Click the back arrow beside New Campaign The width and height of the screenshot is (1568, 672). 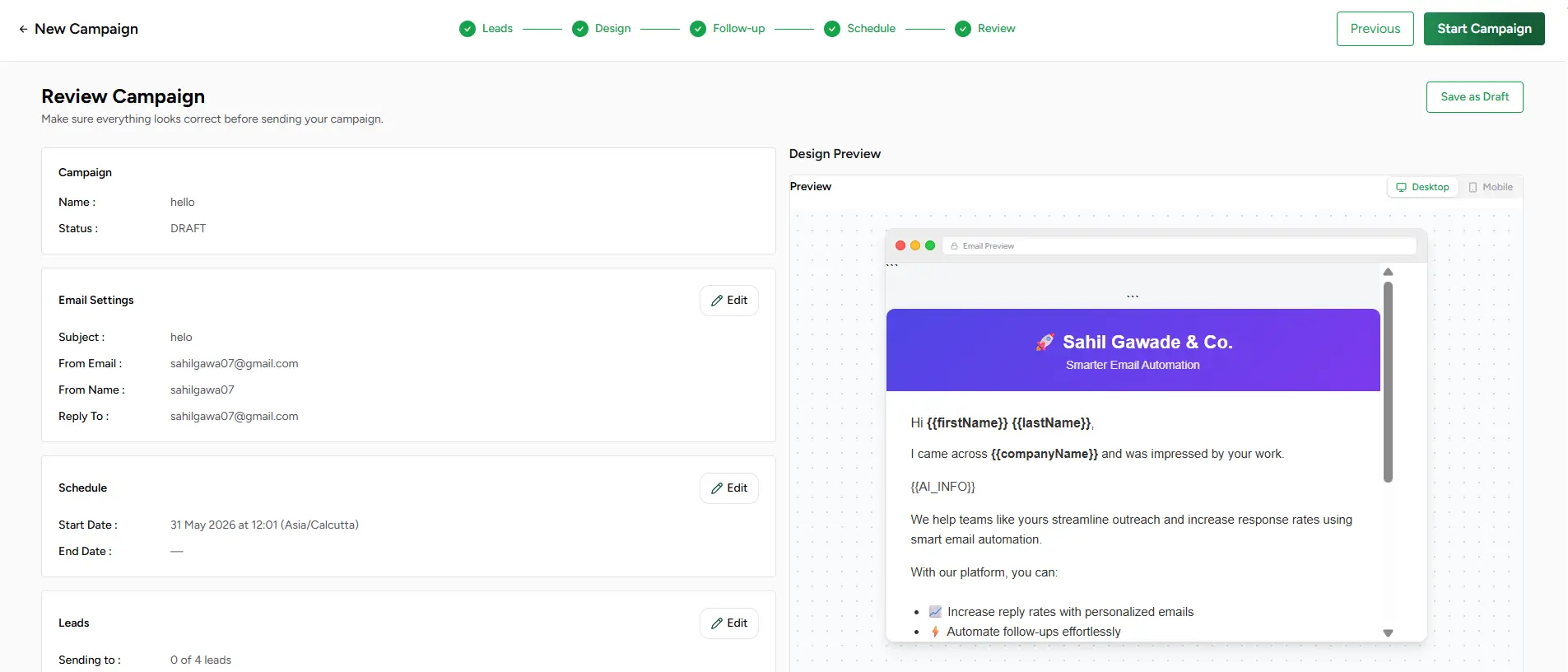click(23, 29)
